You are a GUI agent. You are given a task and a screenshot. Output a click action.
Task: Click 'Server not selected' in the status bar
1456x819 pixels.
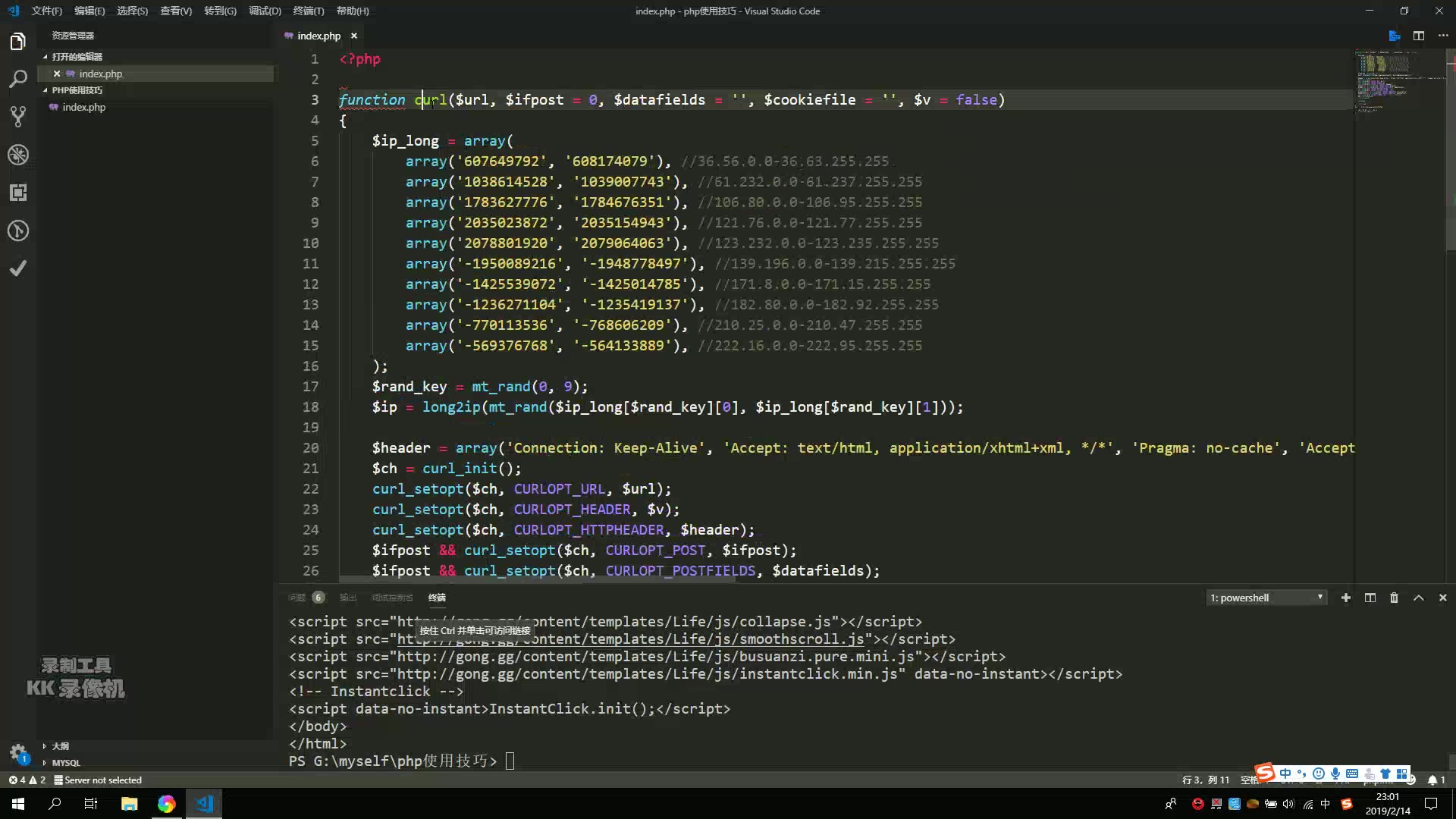98,780
